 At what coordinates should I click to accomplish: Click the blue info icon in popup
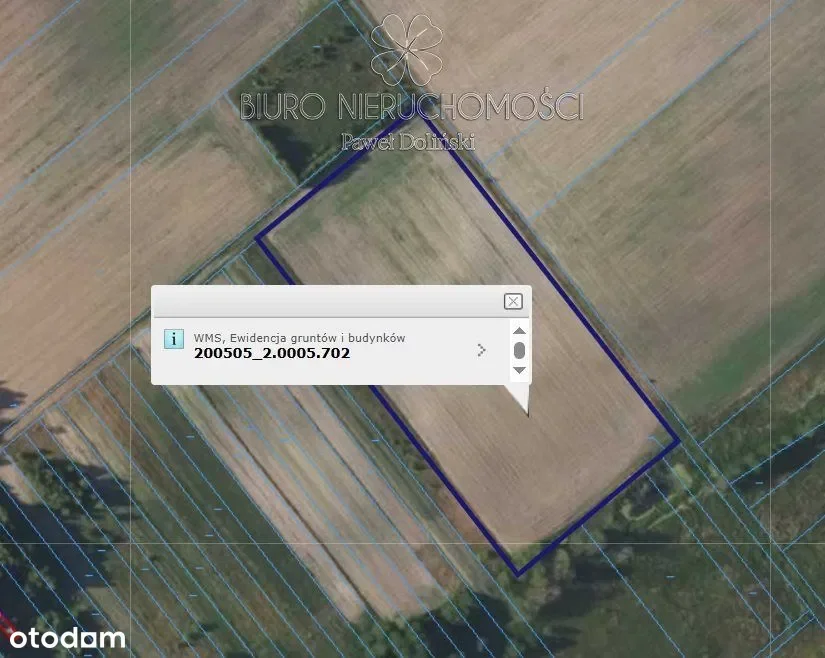(174, 339)
